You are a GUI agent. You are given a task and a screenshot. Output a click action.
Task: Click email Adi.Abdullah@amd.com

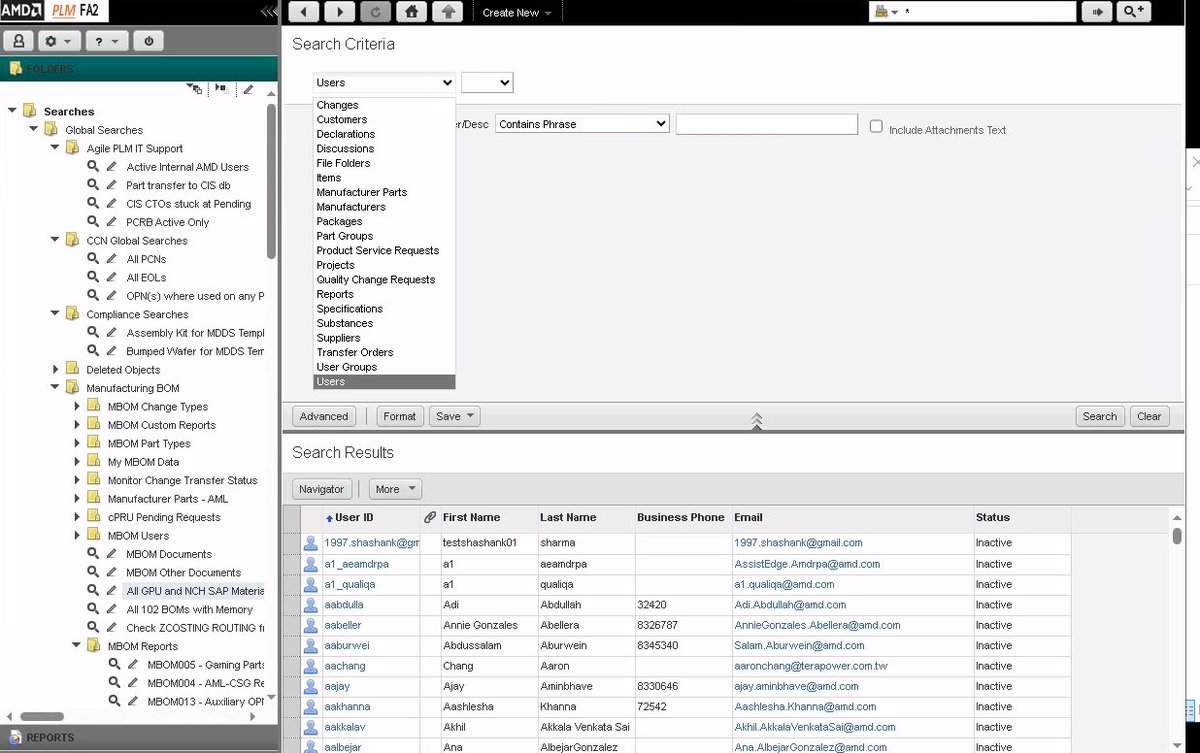[790, 605]
